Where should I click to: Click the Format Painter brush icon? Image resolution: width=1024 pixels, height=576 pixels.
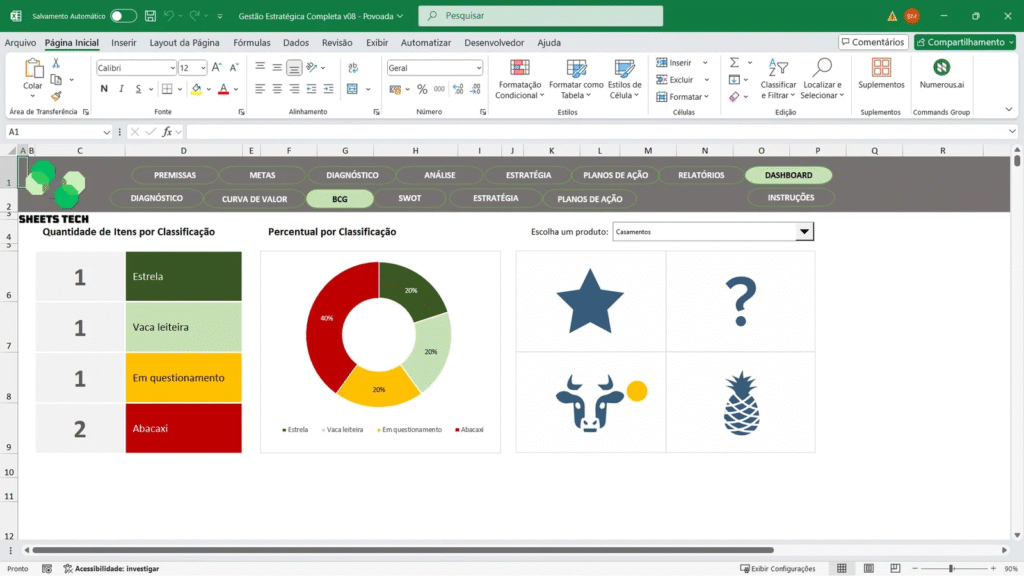56,97
